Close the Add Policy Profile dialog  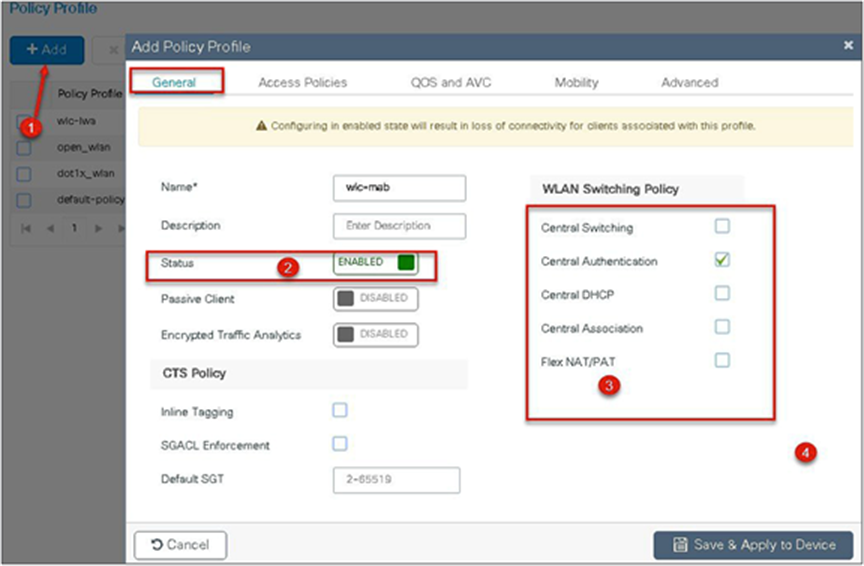click(x=848, y=46)
